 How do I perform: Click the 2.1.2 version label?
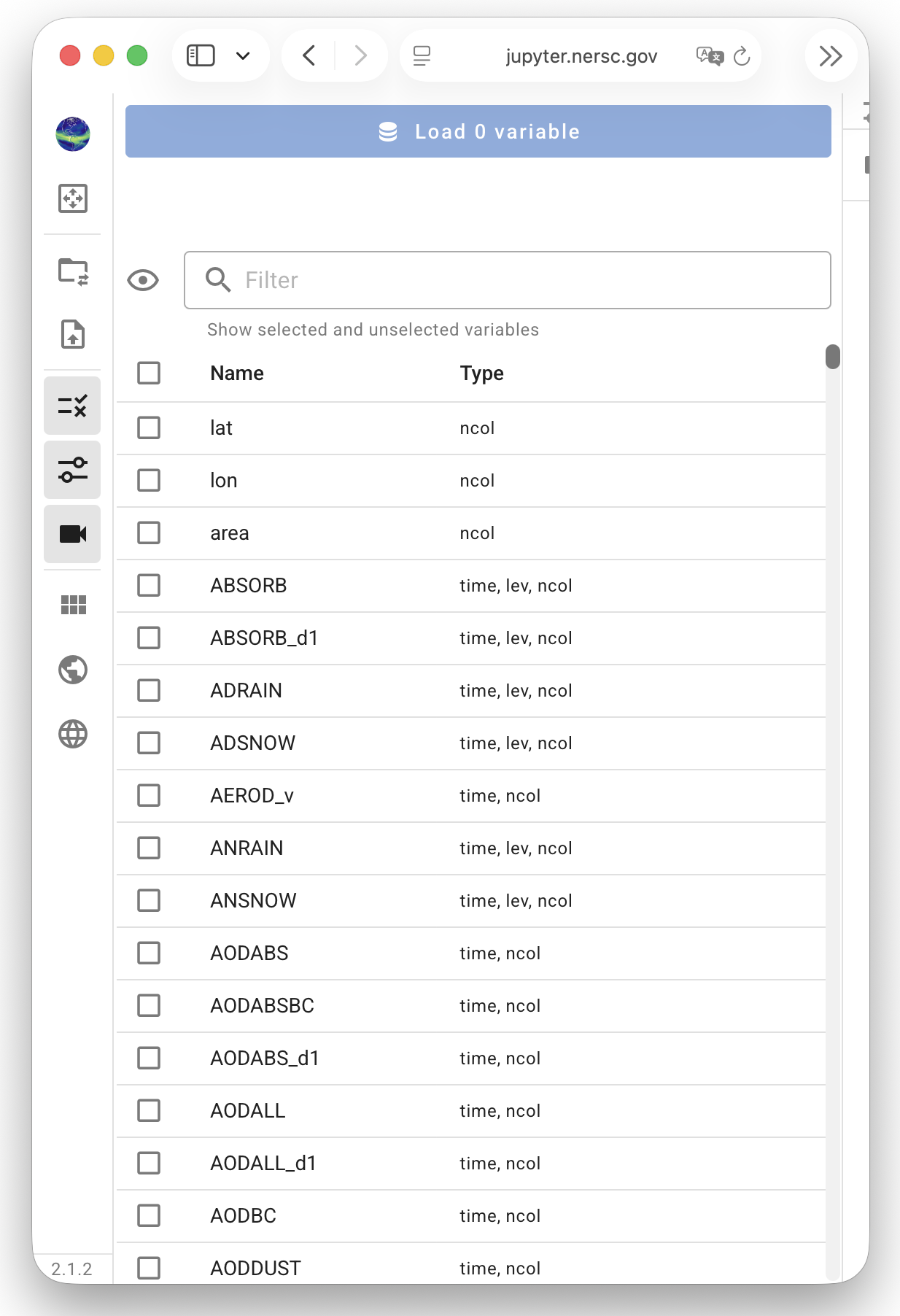pyautogui.click(x=71, y=1269)
